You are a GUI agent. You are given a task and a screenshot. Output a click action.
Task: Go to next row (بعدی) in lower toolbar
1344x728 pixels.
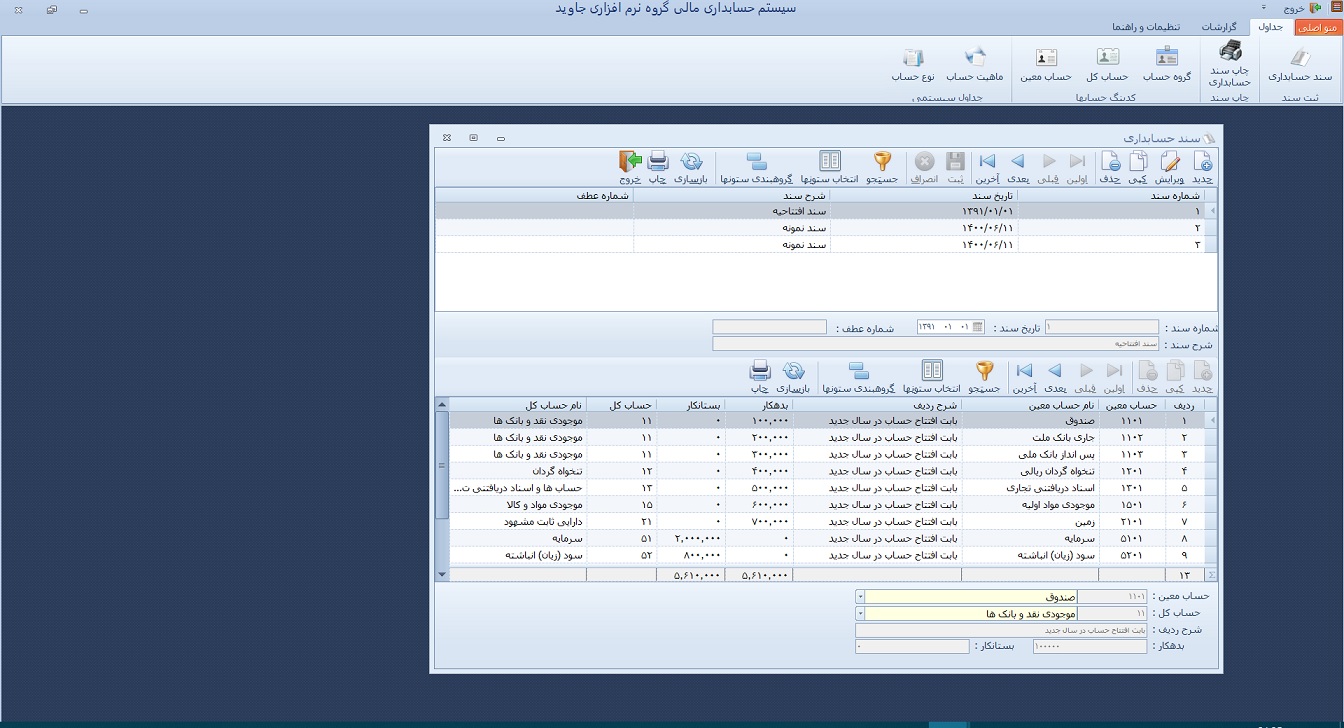pyautogui.click(x=1055, y=377)
